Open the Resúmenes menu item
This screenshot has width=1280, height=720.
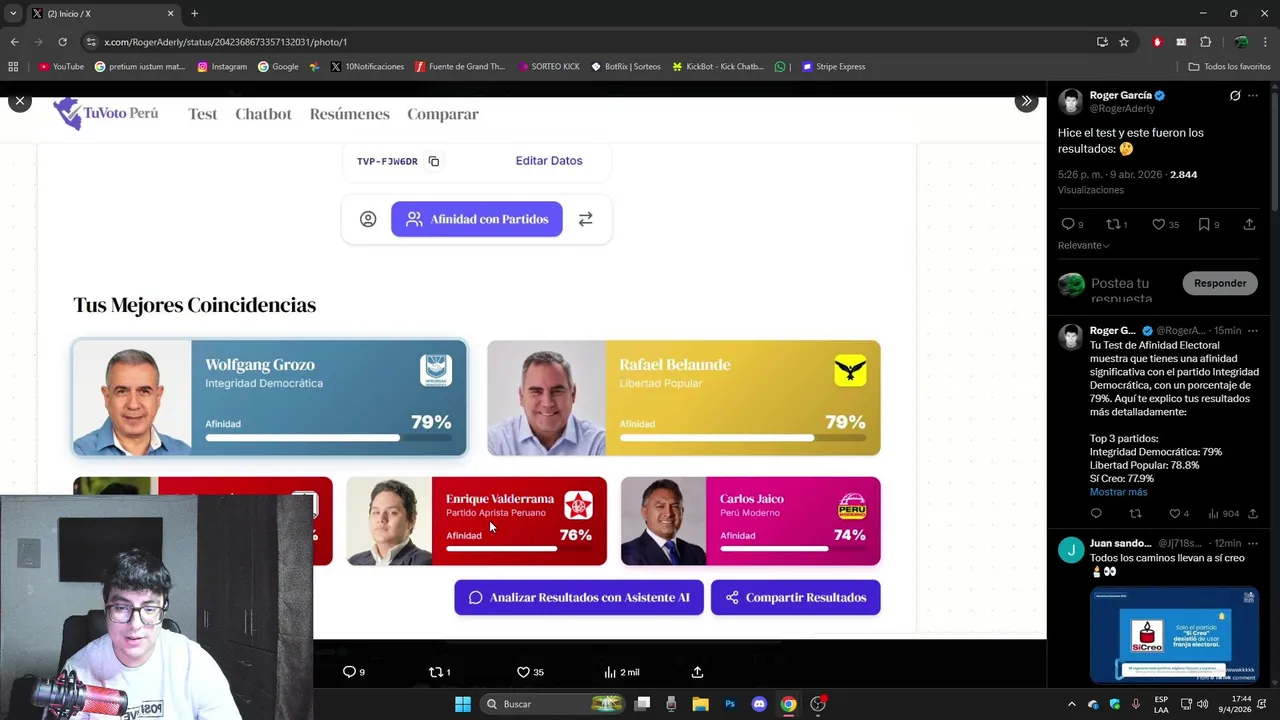[349, 114]
